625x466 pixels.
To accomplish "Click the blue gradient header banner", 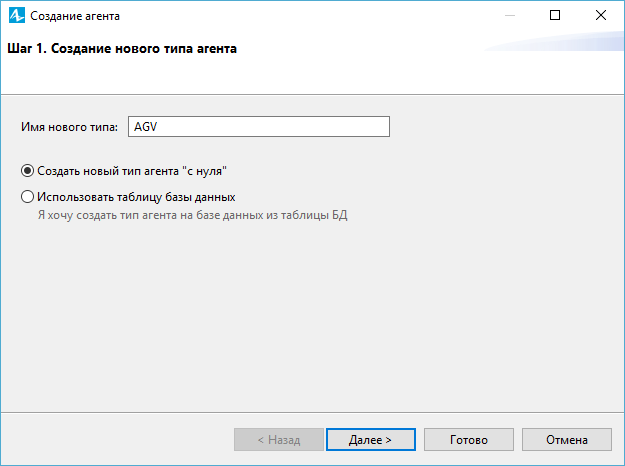I will pos(554,42).
